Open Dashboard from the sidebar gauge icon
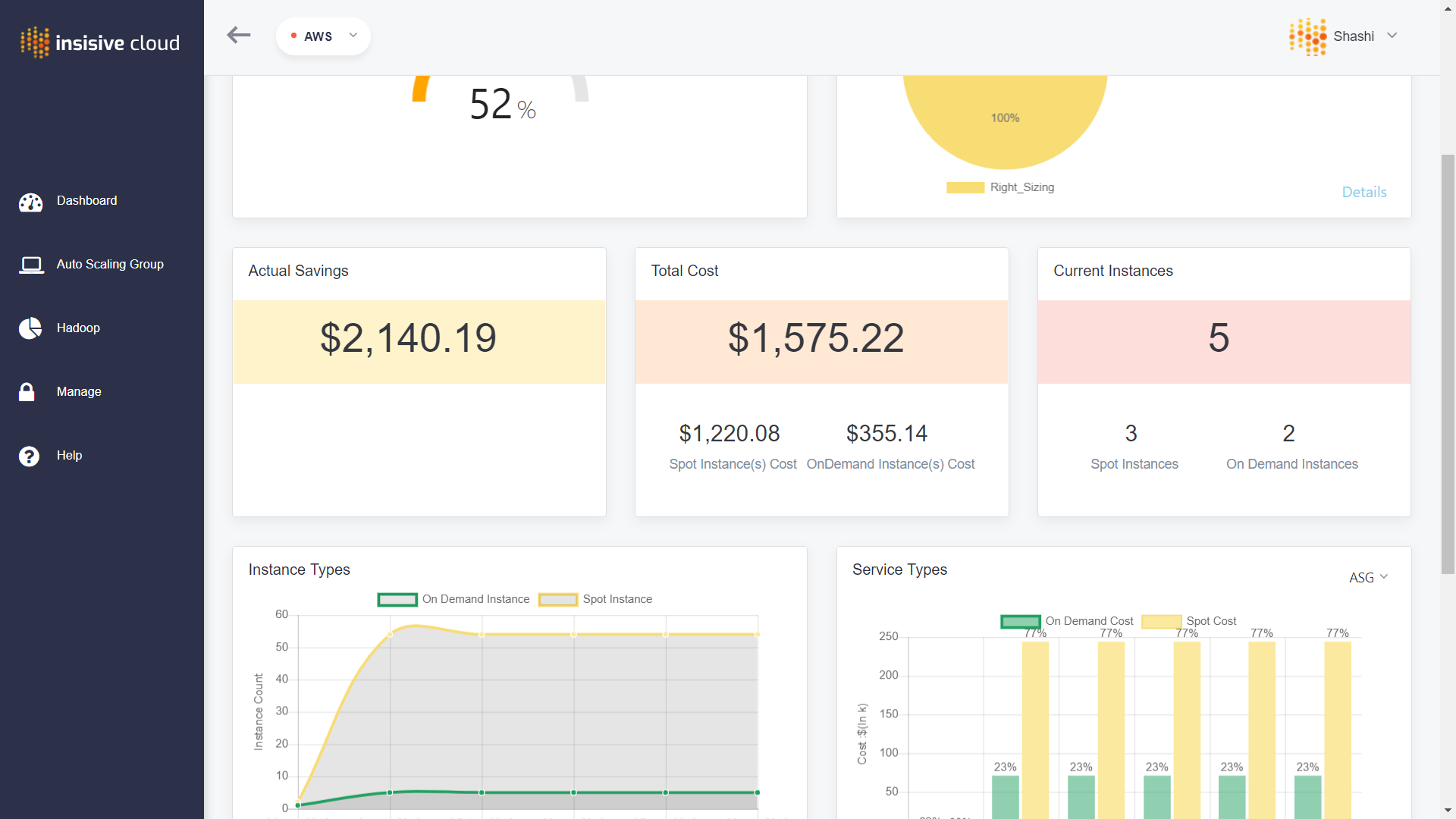 pyautogui.click(x=30, y=202)
